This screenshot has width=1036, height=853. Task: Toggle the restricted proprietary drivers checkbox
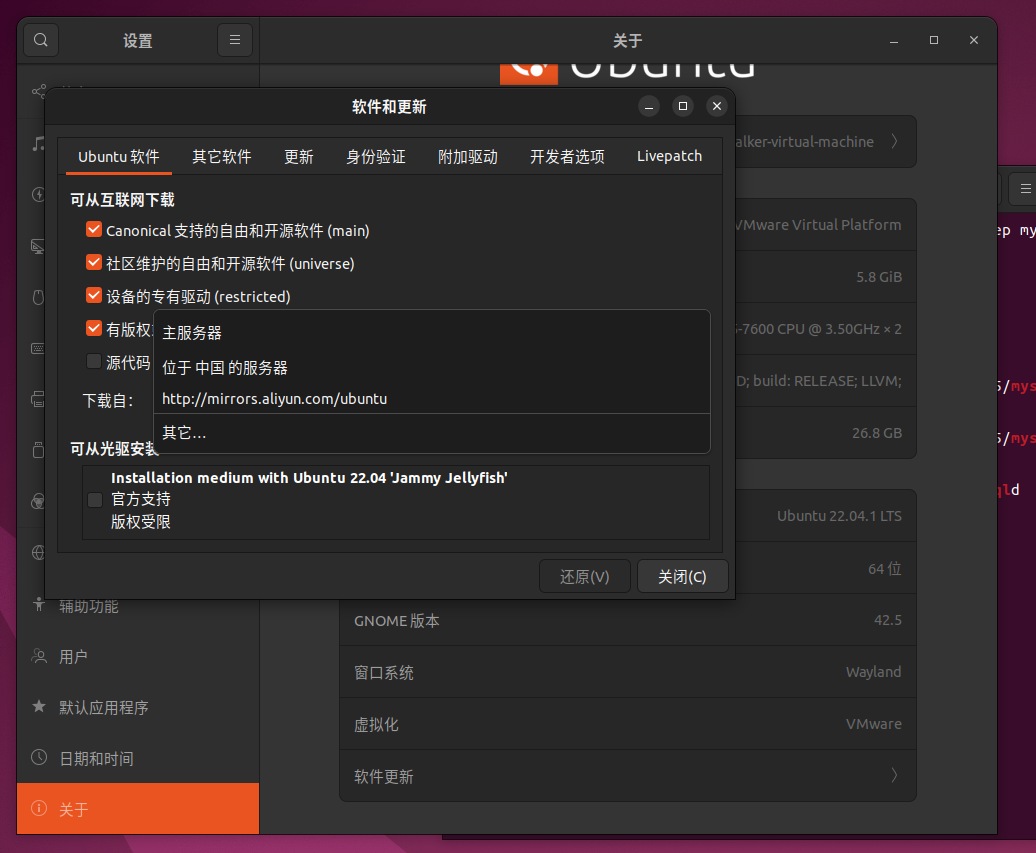[x=94, y=296]
